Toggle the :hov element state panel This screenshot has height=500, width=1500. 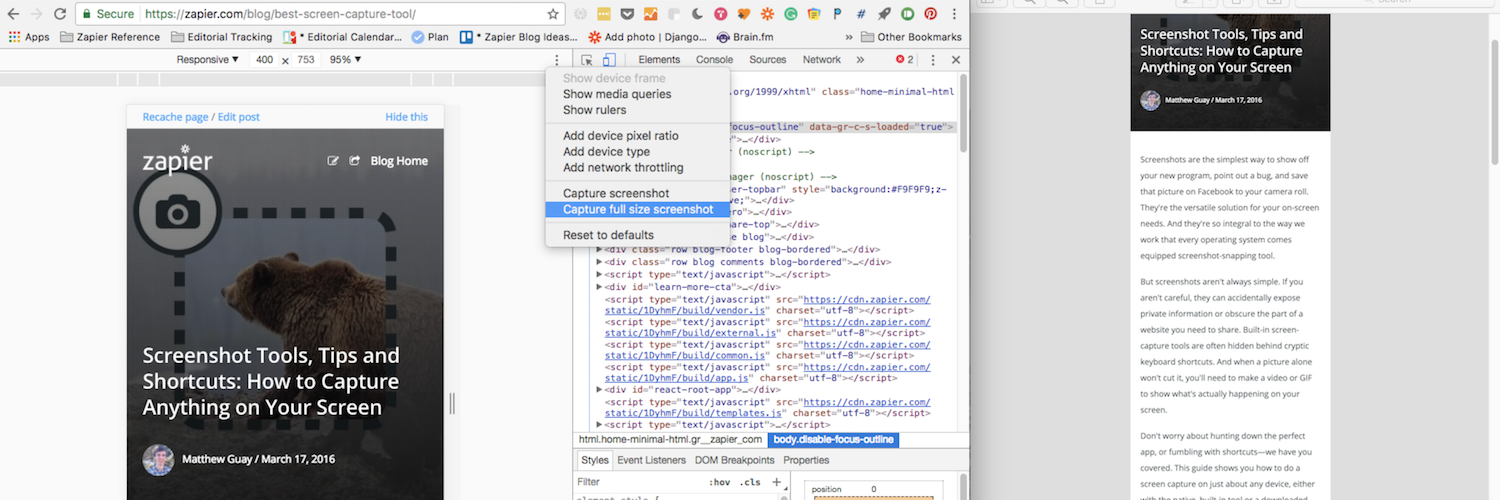click(x=719, y=482)
